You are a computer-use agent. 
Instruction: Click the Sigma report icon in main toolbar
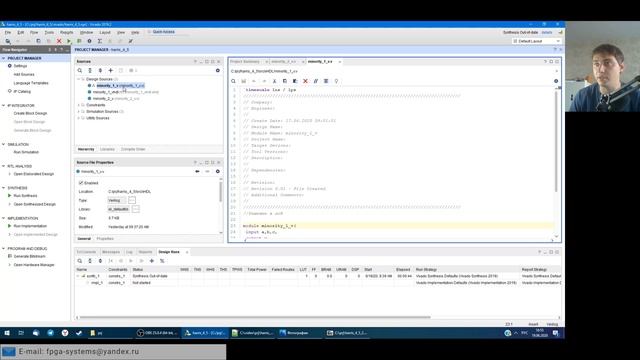100,41
